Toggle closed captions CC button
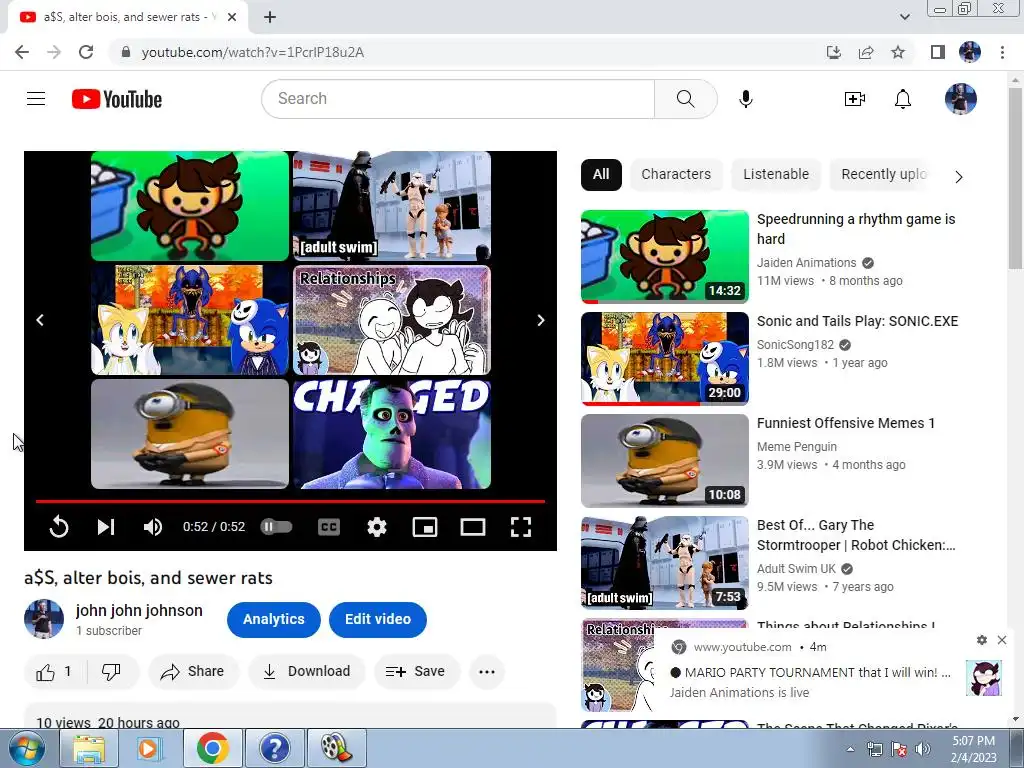This screenshot has height=768, width=1024. pos(328,526)
